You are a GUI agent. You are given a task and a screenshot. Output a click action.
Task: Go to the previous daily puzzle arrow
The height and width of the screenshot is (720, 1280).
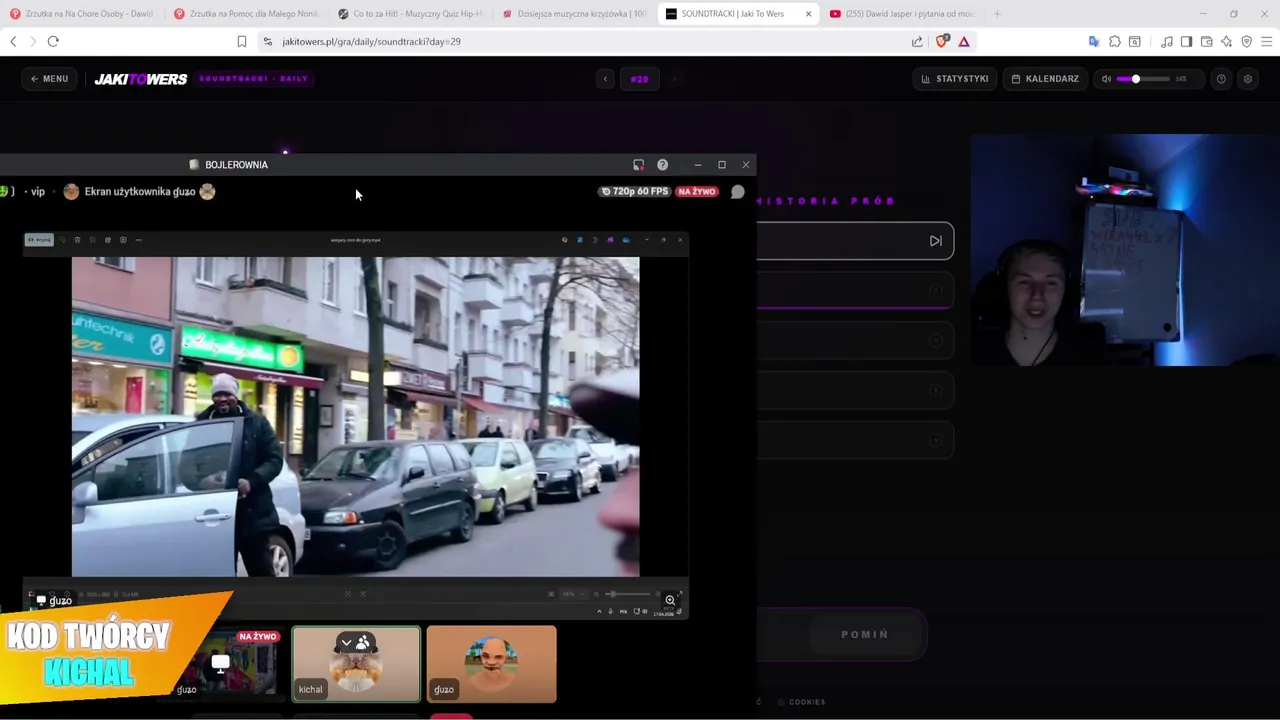pos(604,79)
